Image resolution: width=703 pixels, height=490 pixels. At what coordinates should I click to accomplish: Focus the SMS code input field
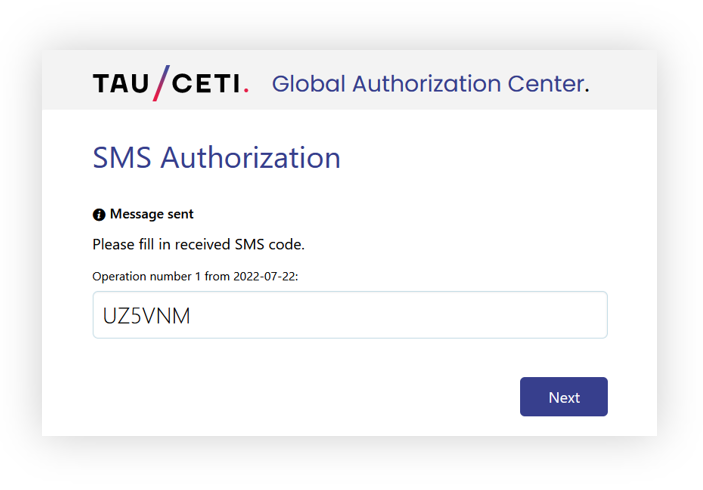[350, 315]
